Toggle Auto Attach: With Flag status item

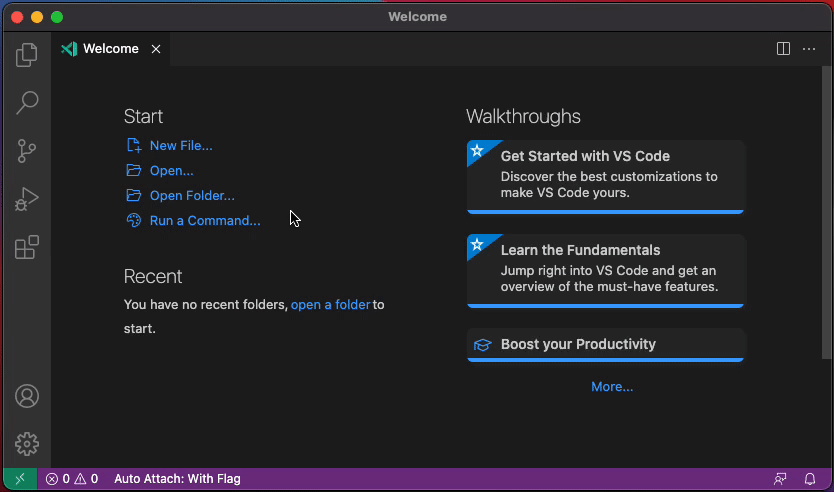pyautogui.click(x=177, y=479)
